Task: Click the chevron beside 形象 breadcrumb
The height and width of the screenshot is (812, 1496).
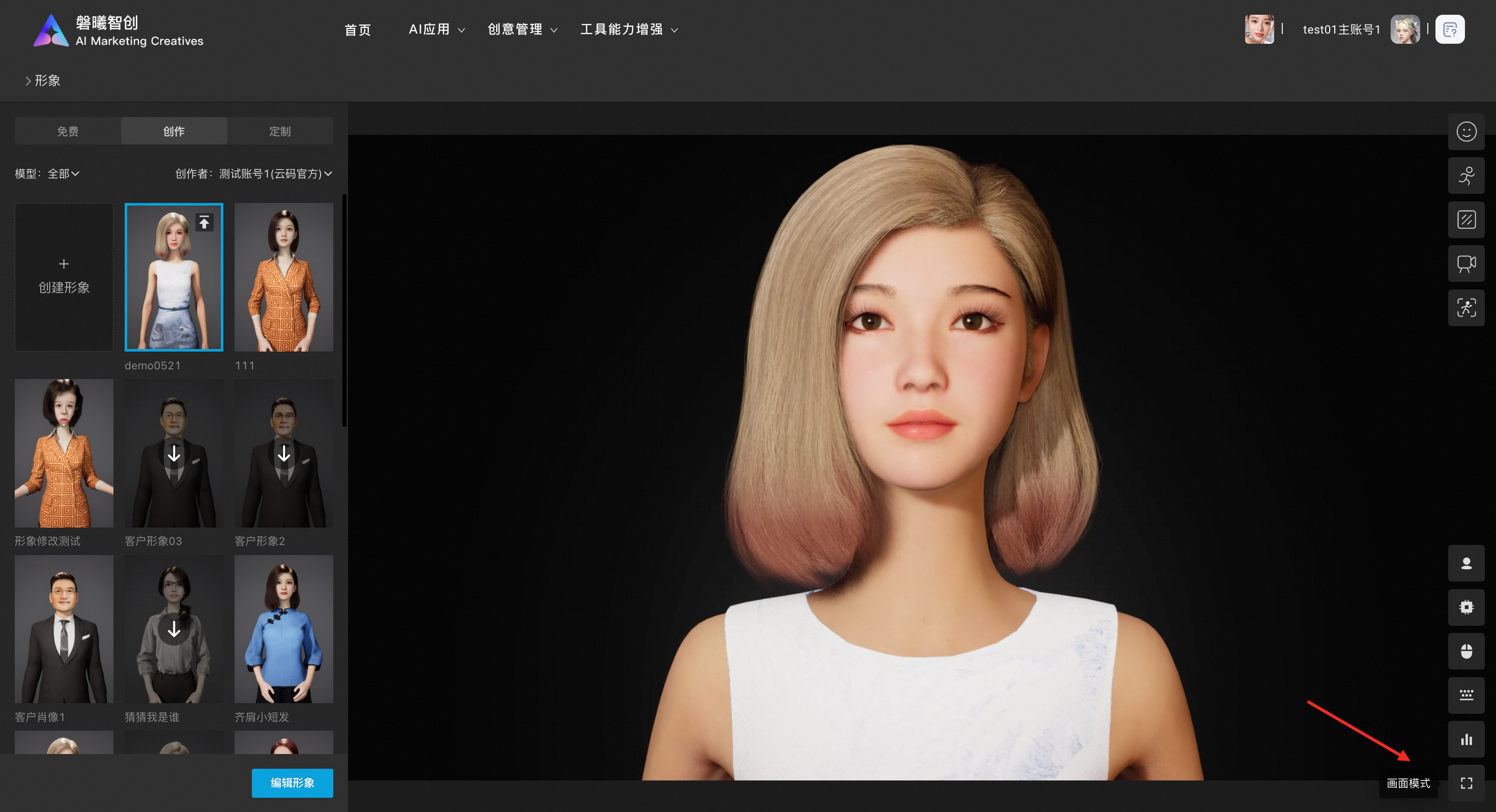Action: pyautogui.click(x=27, y=81)
